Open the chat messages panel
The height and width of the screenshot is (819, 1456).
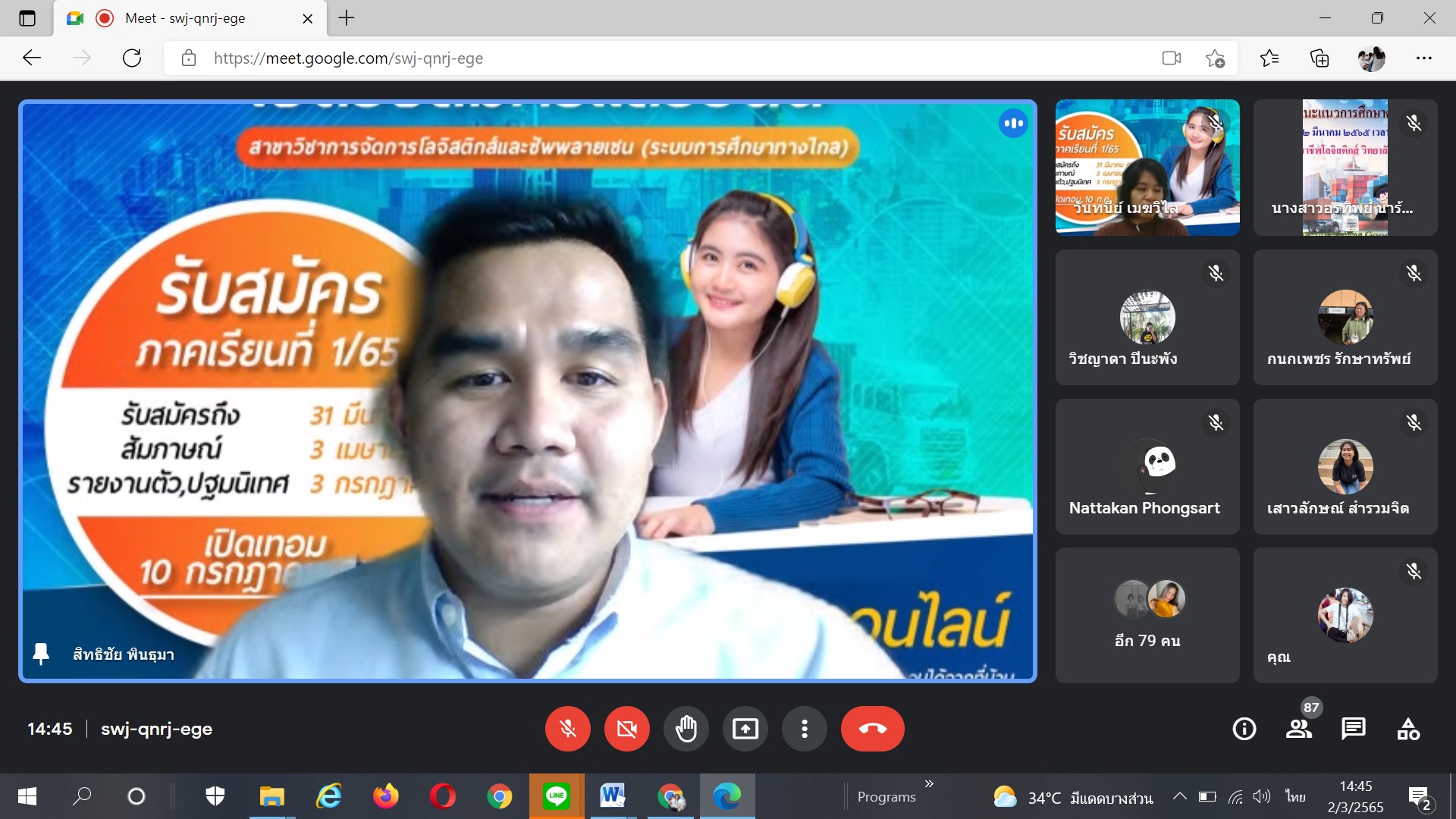(1353, 729)
